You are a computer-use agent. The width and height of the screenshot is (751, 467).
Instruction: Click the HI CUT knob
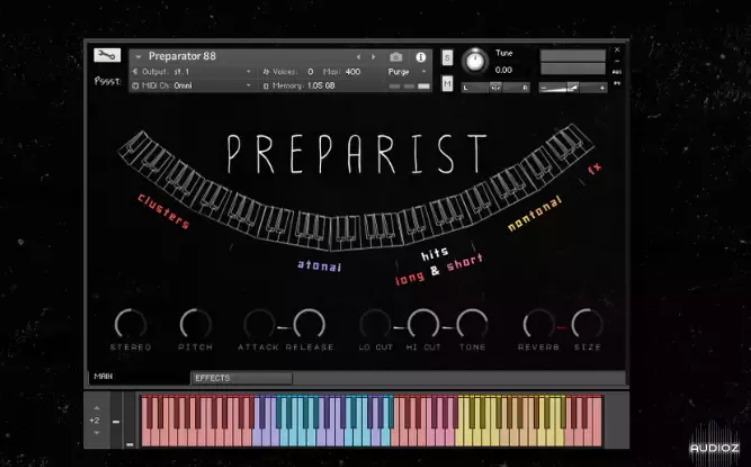pyautogui.click(x=423, y=324)
